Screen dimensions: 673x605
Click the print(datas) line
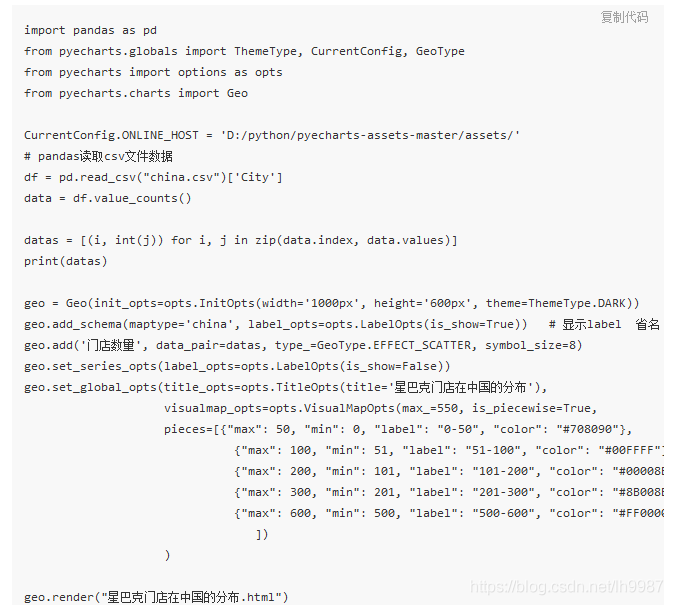point(66,261)
